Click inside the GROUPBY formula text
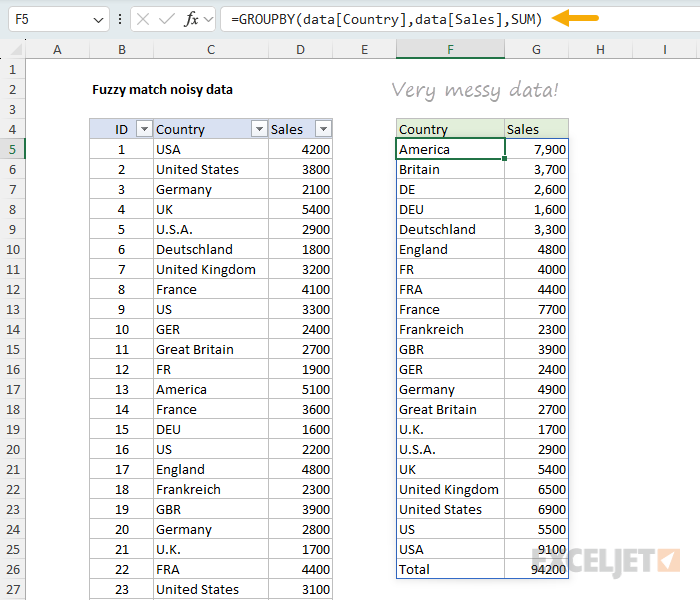The height and width of the screenshot is (600, 700). 386,19
